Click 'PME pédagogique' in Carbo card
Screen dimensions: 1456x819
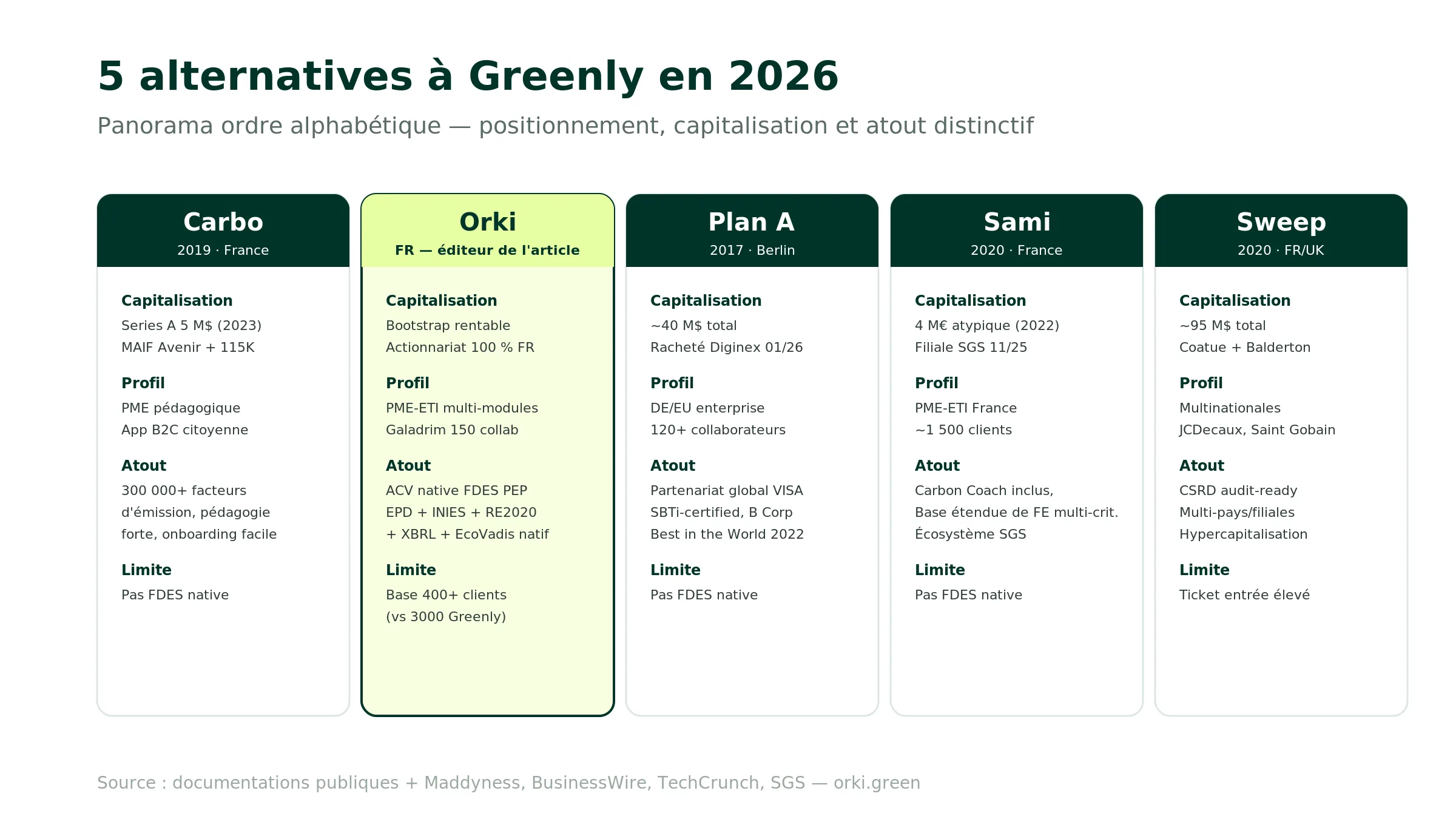click(x=181, y=408)
